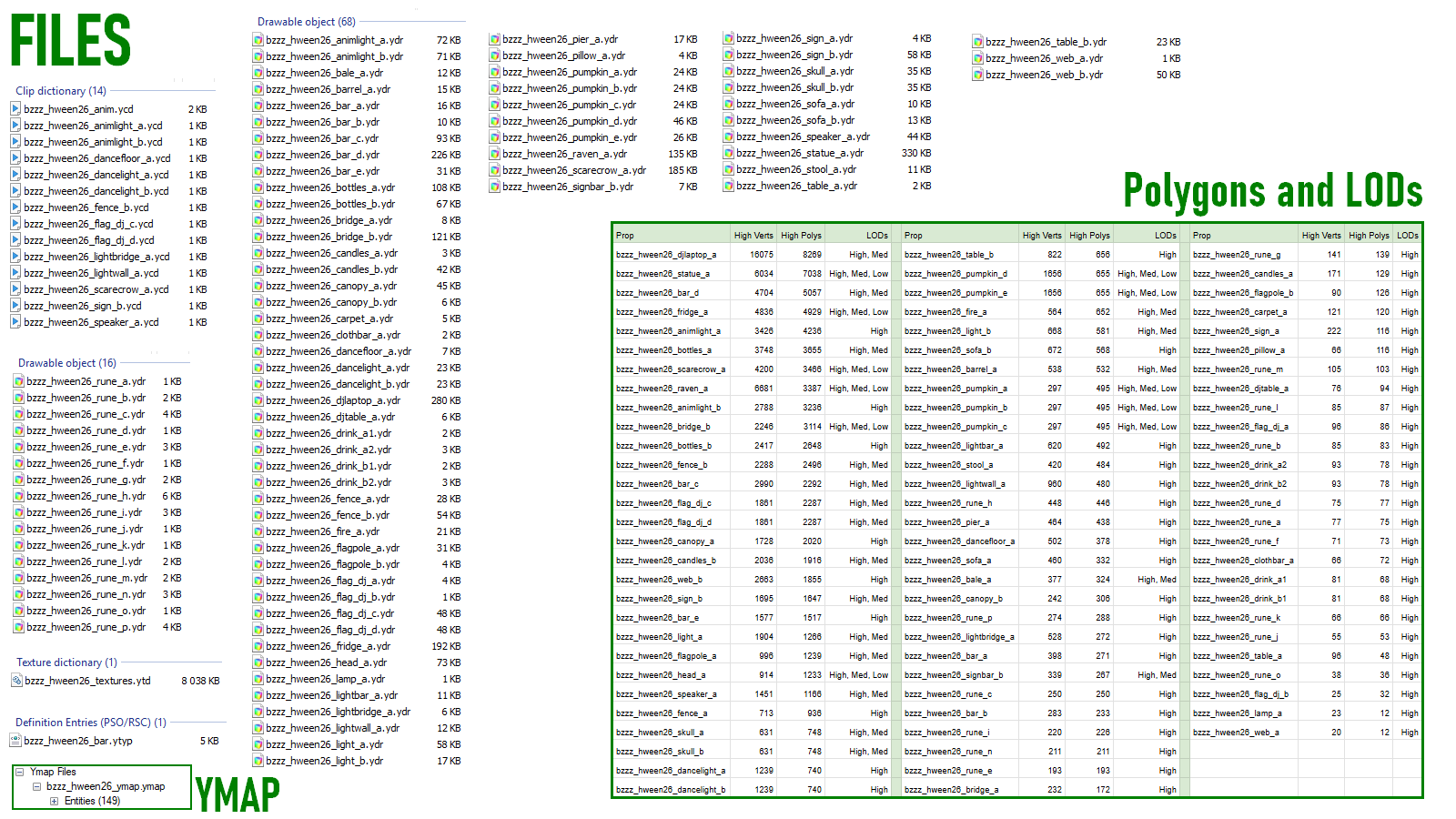Click the bzzz_hween26_anim.ycd clip file icon
This screenshot has height=819, width=1456.
pyautogui.click(x=15, y=108)
